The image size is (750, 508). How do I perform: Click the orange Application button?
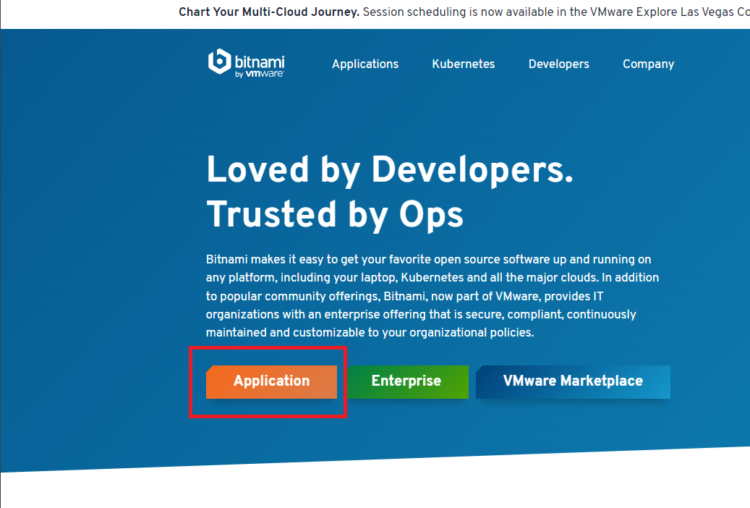(x=271, y=382)
